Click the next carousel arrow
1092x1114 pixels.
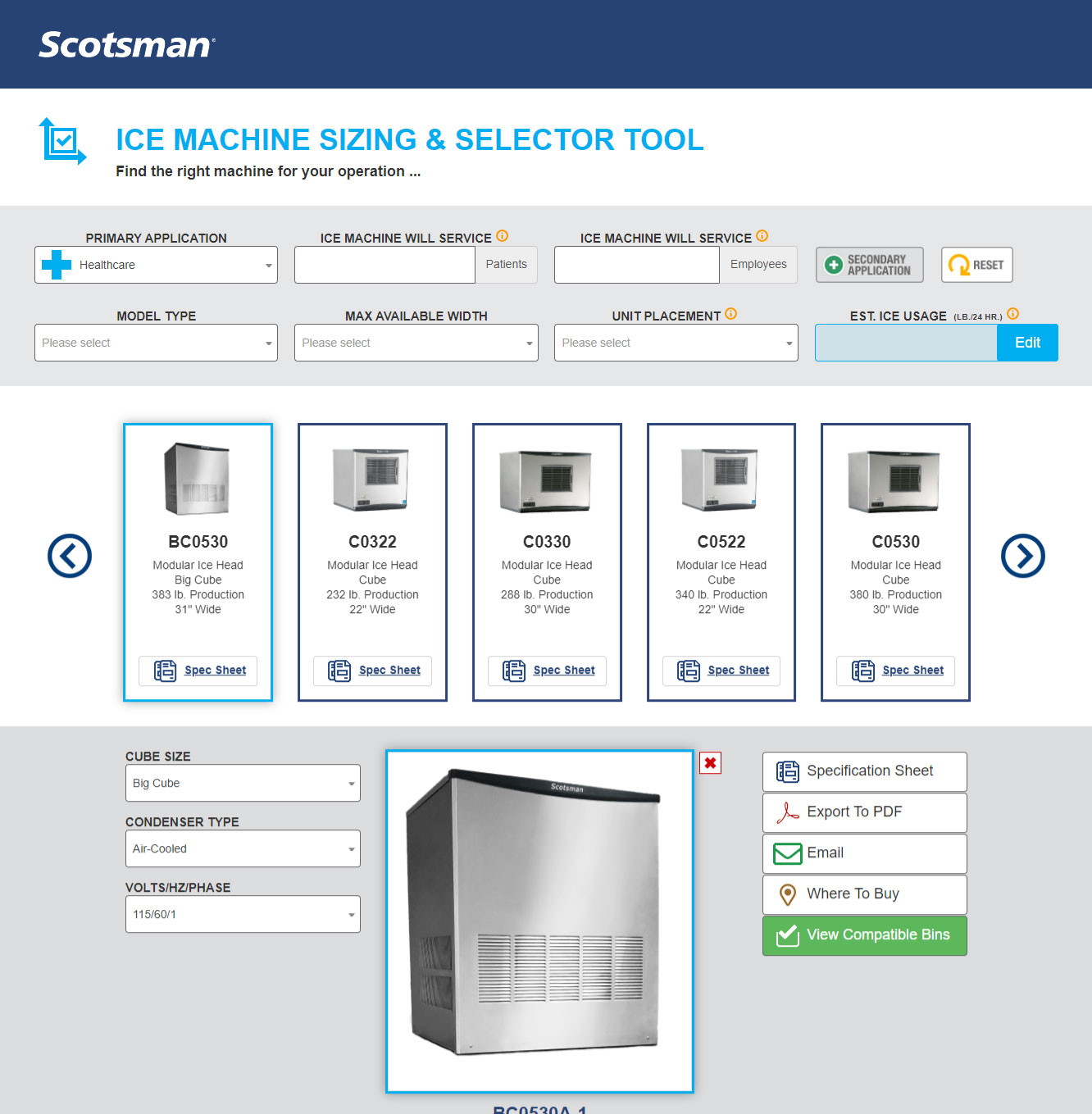(x=1022, y=556)
